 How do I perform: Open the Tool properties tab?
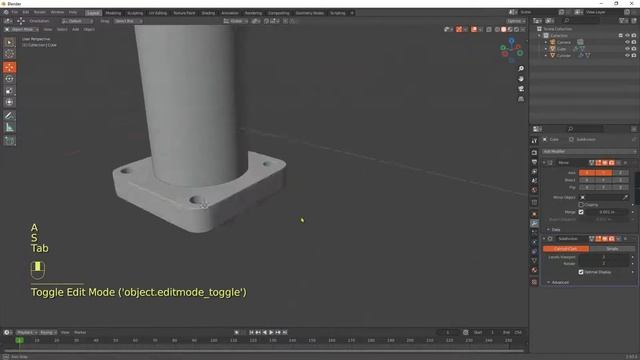point(534,141)
